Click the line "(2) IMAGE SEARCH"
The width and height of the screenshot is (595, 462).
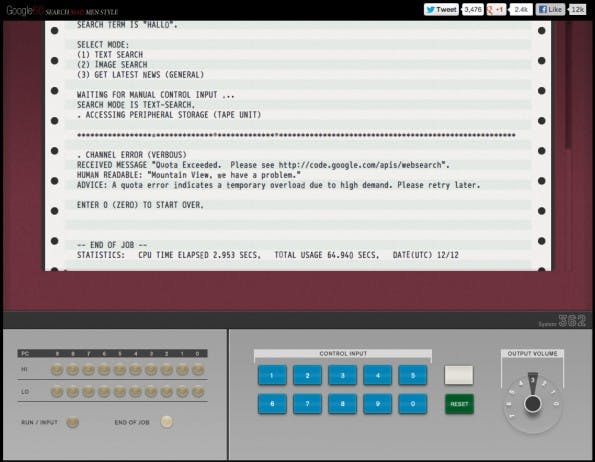(x=112, y=64)
